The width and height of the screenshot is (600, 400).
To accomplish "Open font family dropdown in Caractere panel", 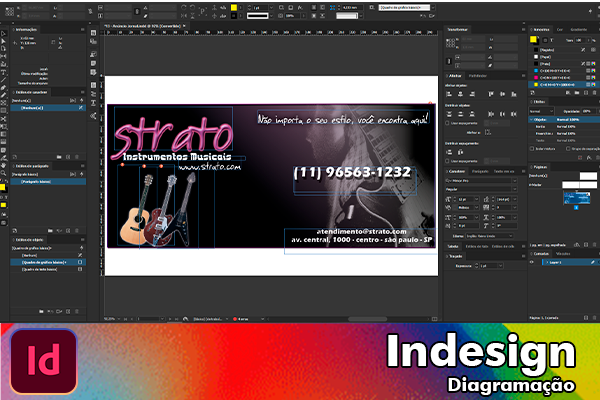I will coord(514,181).
